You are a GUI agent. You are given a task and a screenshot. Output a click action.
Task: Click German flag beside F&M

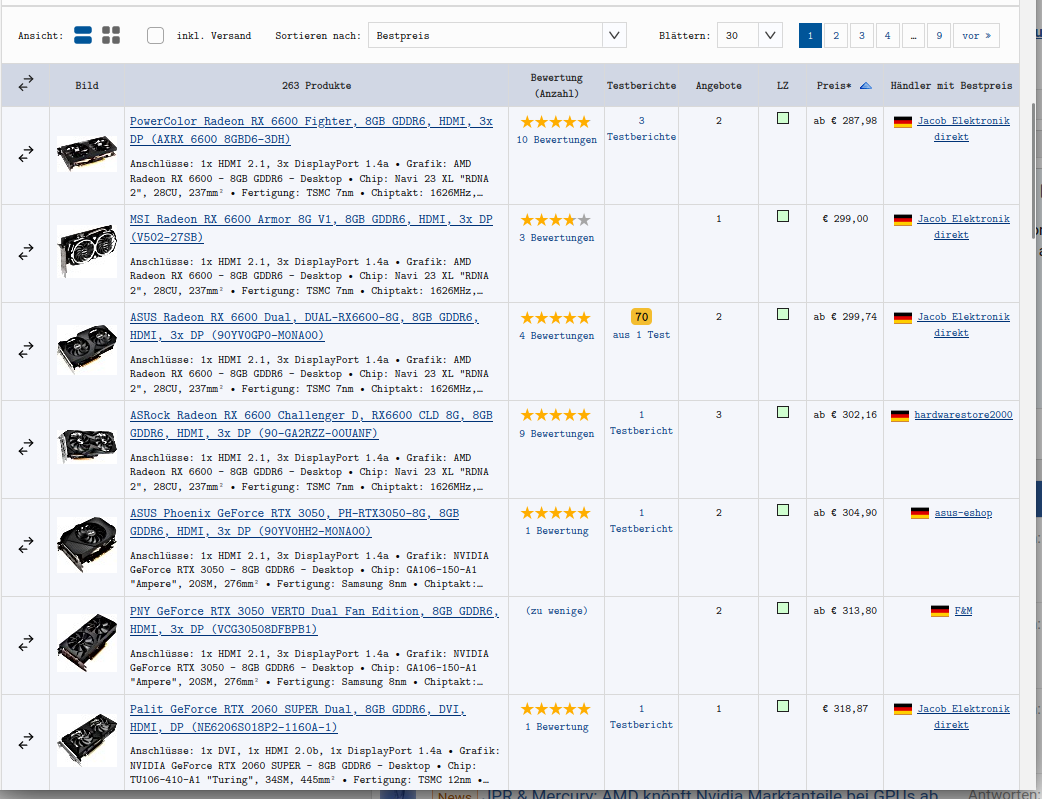(940, 611)
